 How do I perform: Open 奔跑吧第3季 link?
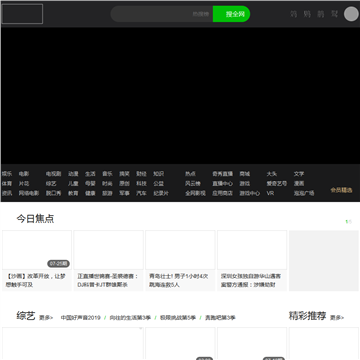[220, 318]
